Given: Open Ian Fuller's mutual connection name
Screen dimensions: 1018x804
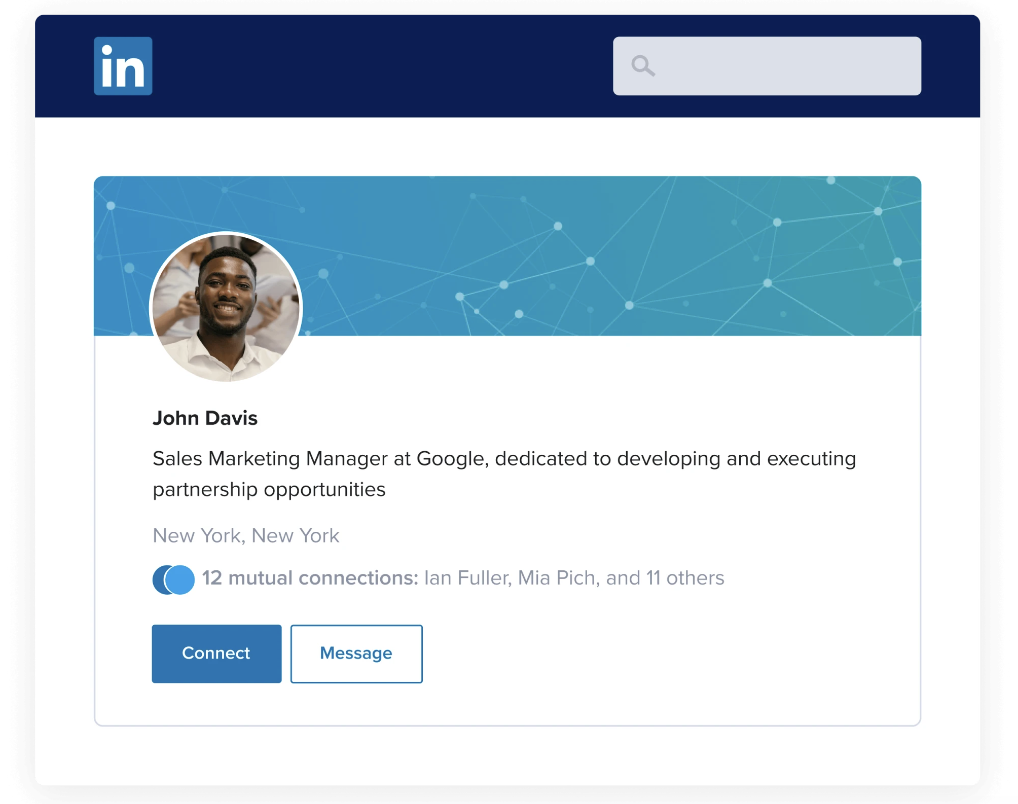Looking at the screenshot, I should tap(465, 578).
